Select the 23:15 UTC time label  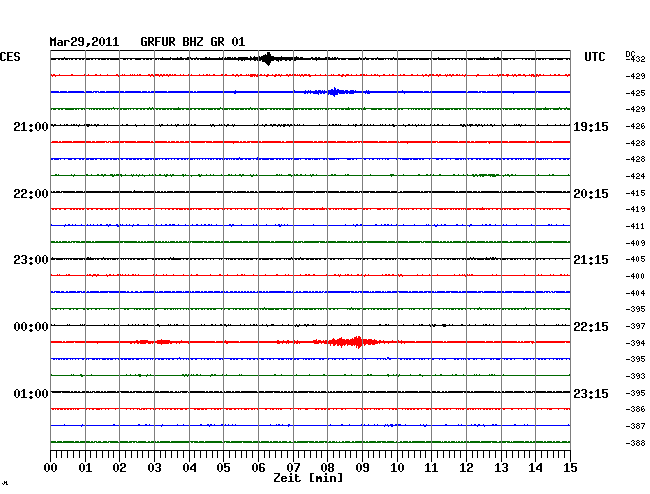click(x=591, y=394)
